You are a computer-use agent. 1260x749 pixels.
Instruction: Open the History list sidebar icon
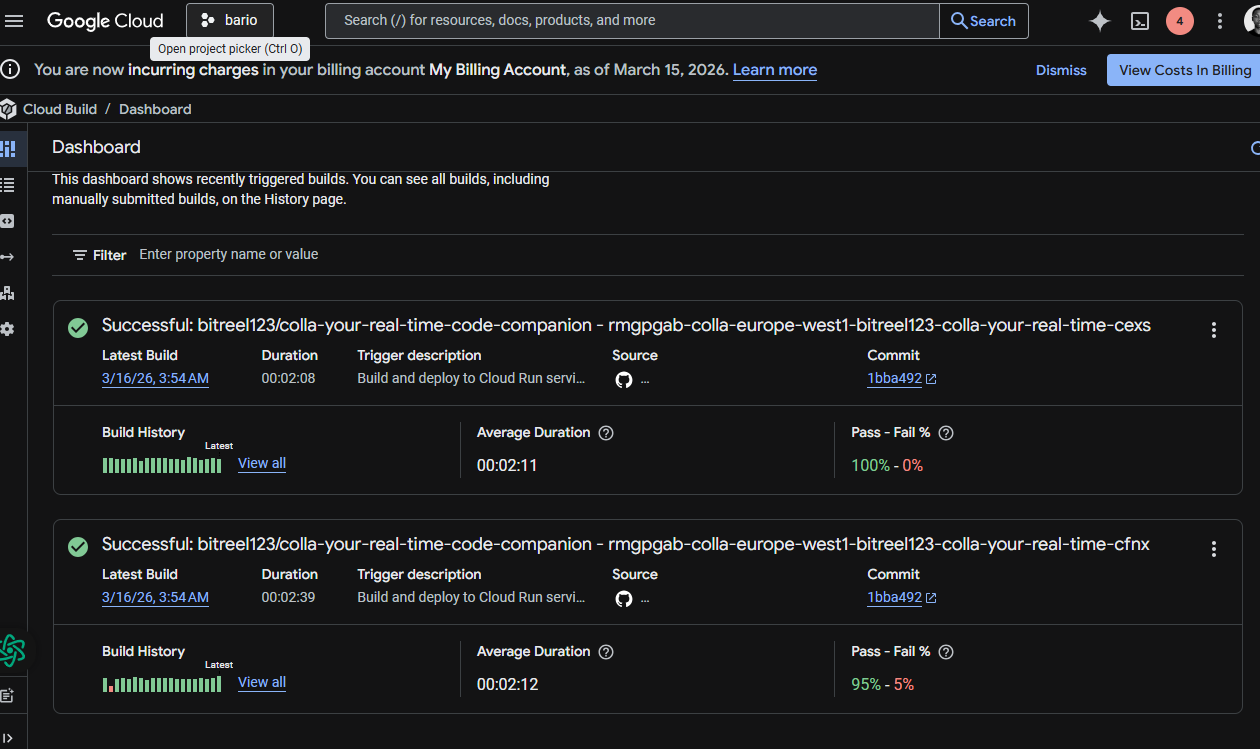[8, 185]
